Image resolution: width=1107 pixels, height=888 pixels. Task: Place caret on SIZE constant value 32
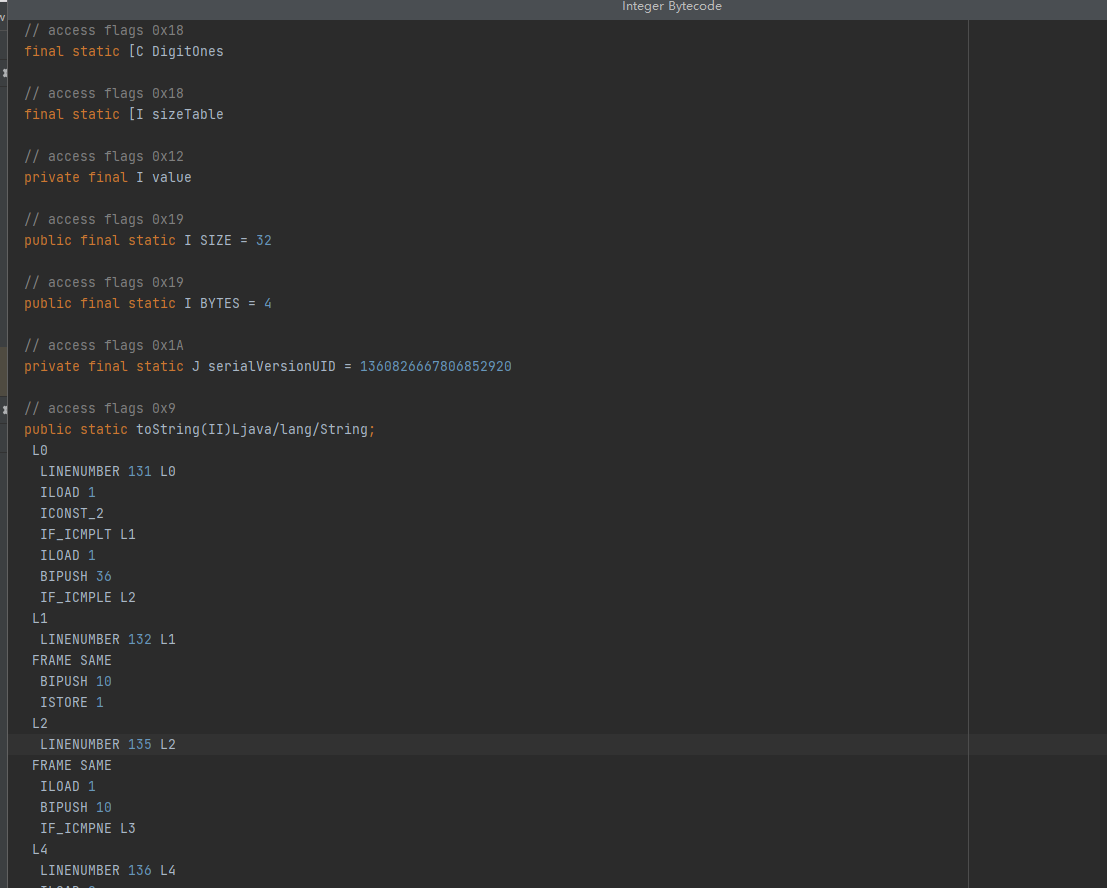[x=263, y=241]
